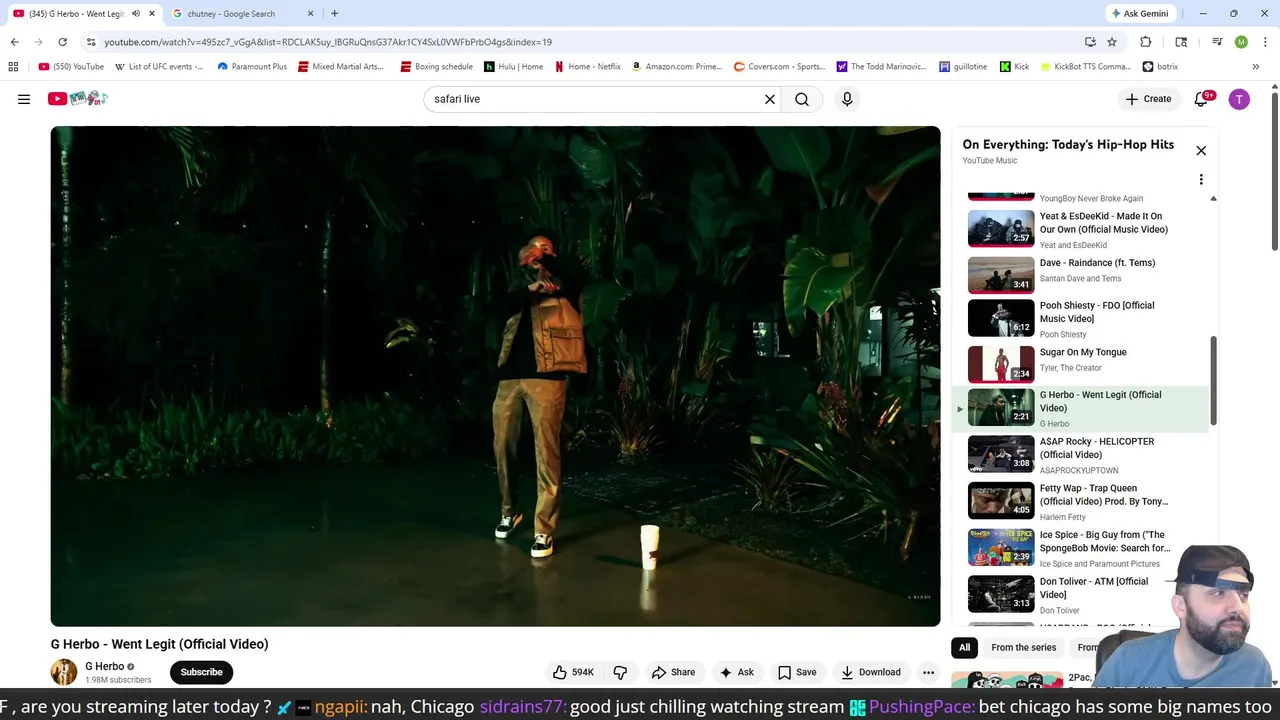Open playlist options three-dot menu

click(1201, 180)
